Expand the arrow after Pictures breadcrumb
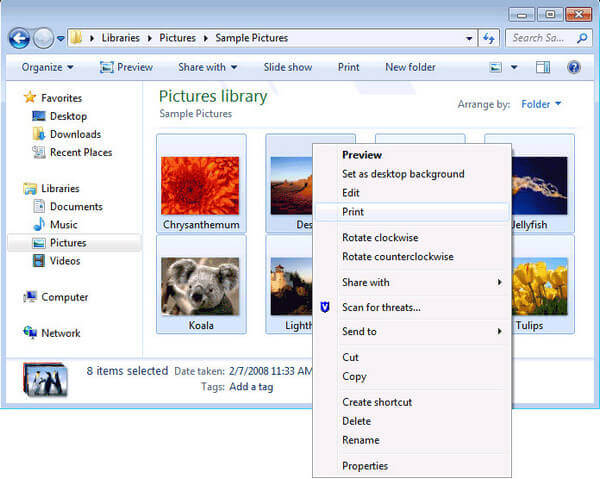 pyautogui.click(x=205, y=38)
